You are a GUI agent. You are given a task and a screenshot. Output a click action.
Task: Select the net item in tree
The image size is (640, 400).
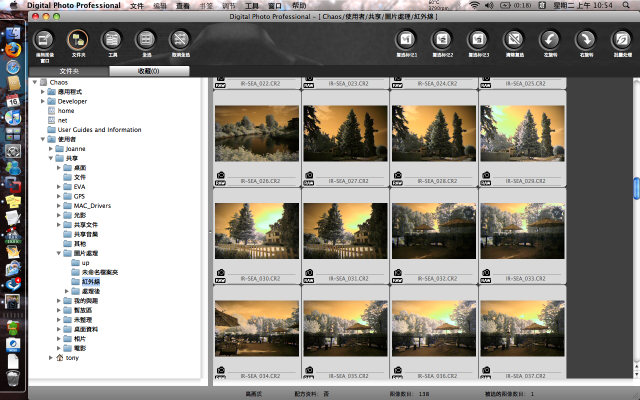(x=62, y=120)
